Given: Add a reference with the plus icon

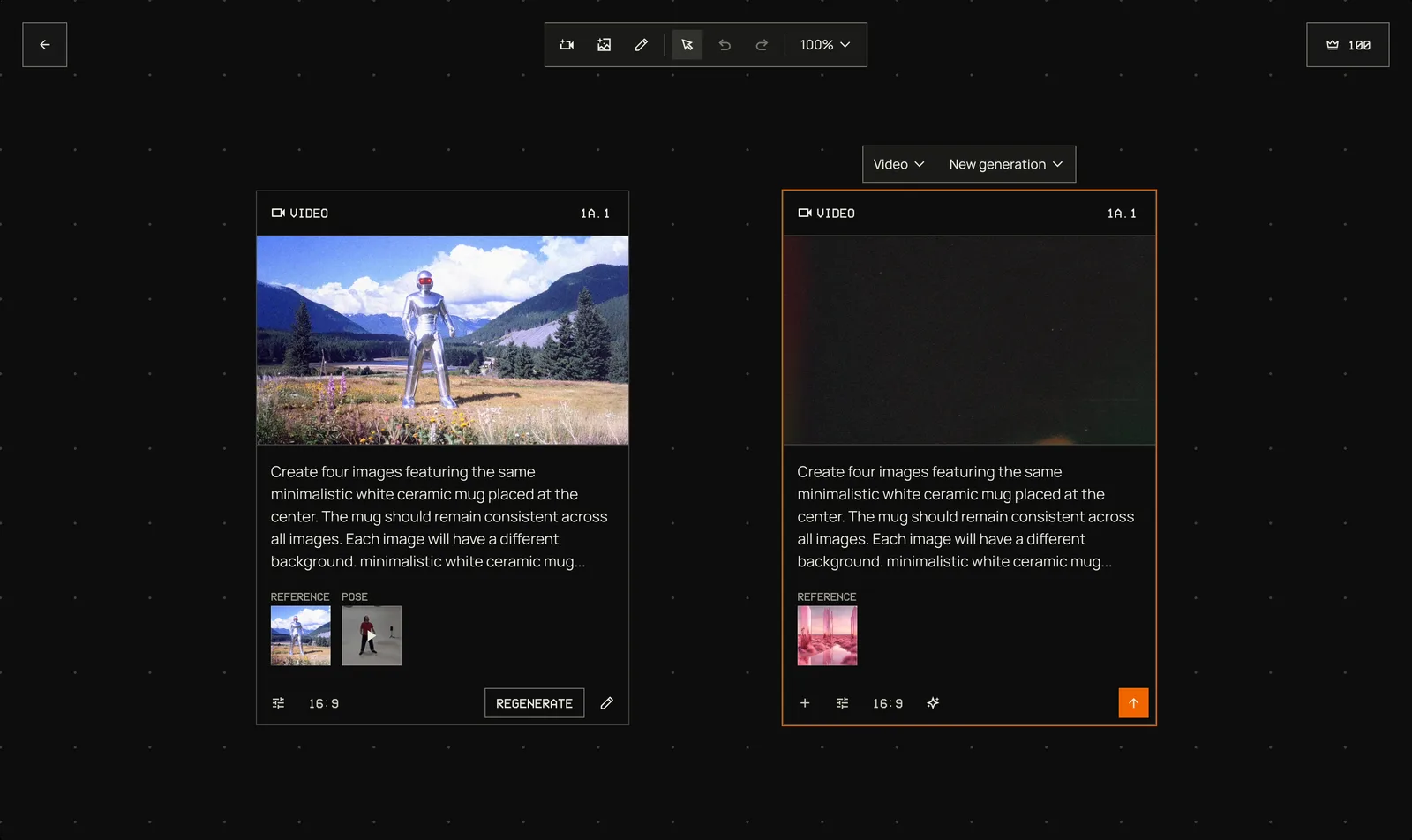Looking at the screenshot, I should coord(805,703).
